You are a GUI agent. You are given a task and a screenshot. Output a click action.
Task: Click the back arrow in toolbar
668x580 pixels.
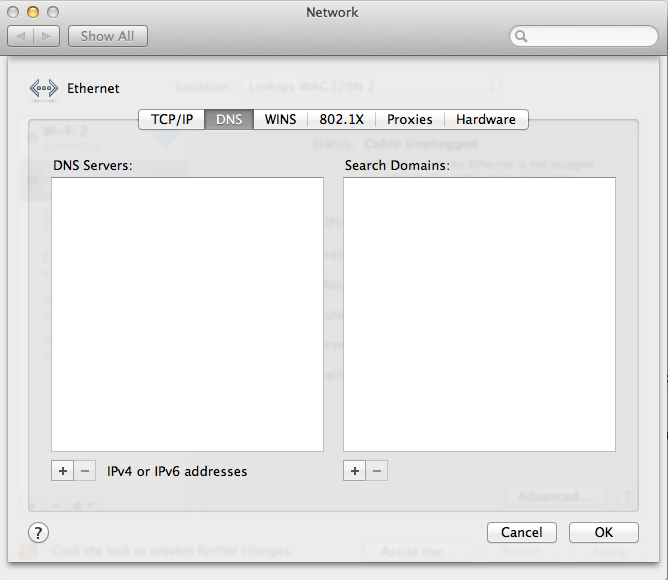(x=20, y=36)
